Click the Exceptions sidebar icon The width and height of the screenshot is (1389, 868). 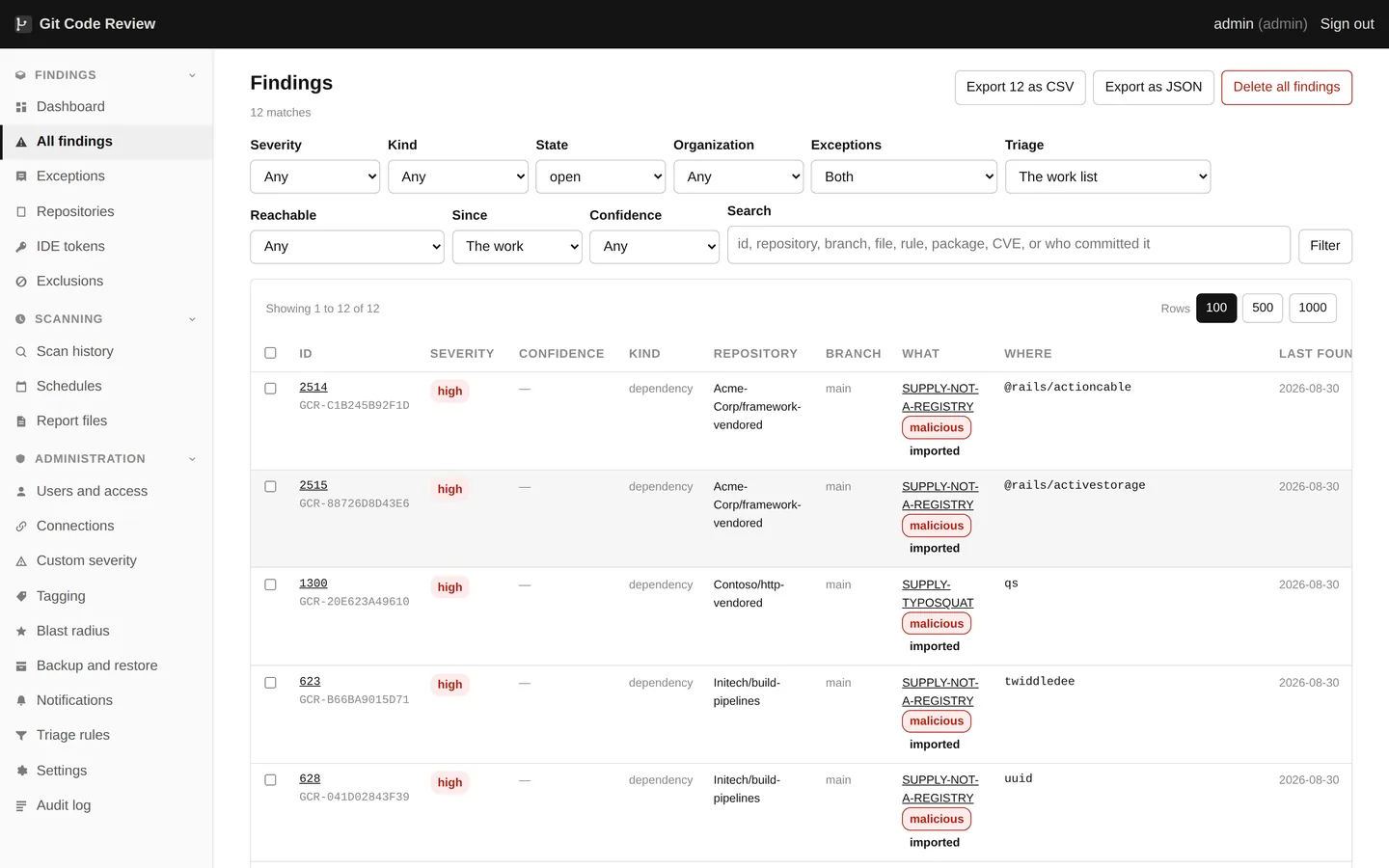pos(21,176)
